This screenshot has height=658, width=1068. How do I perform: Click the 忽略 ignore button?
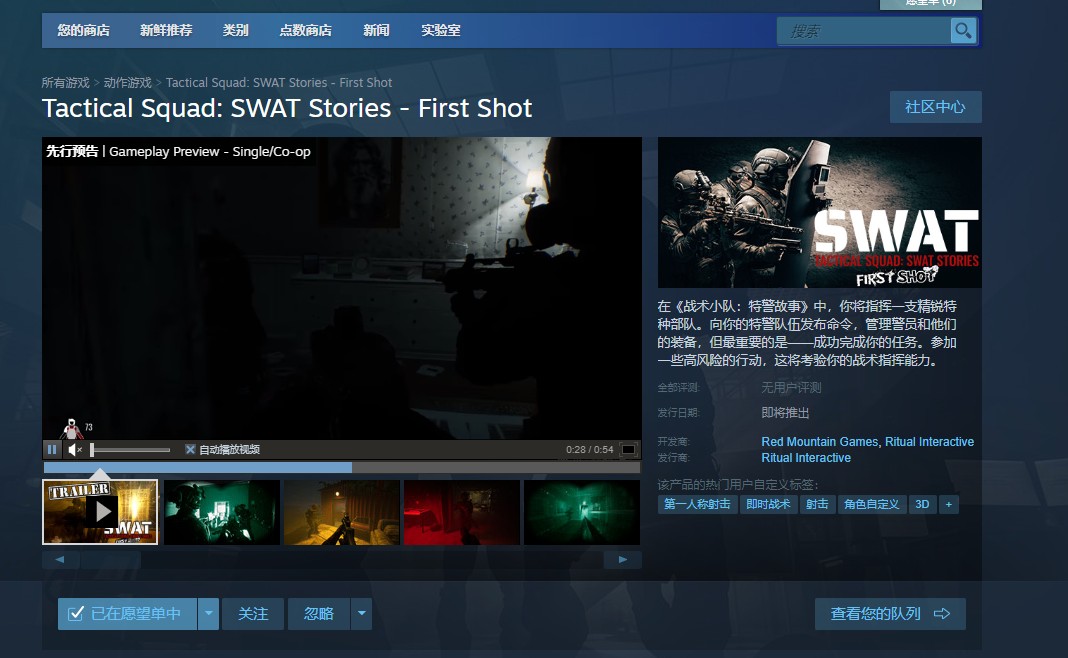click(319, 614)
